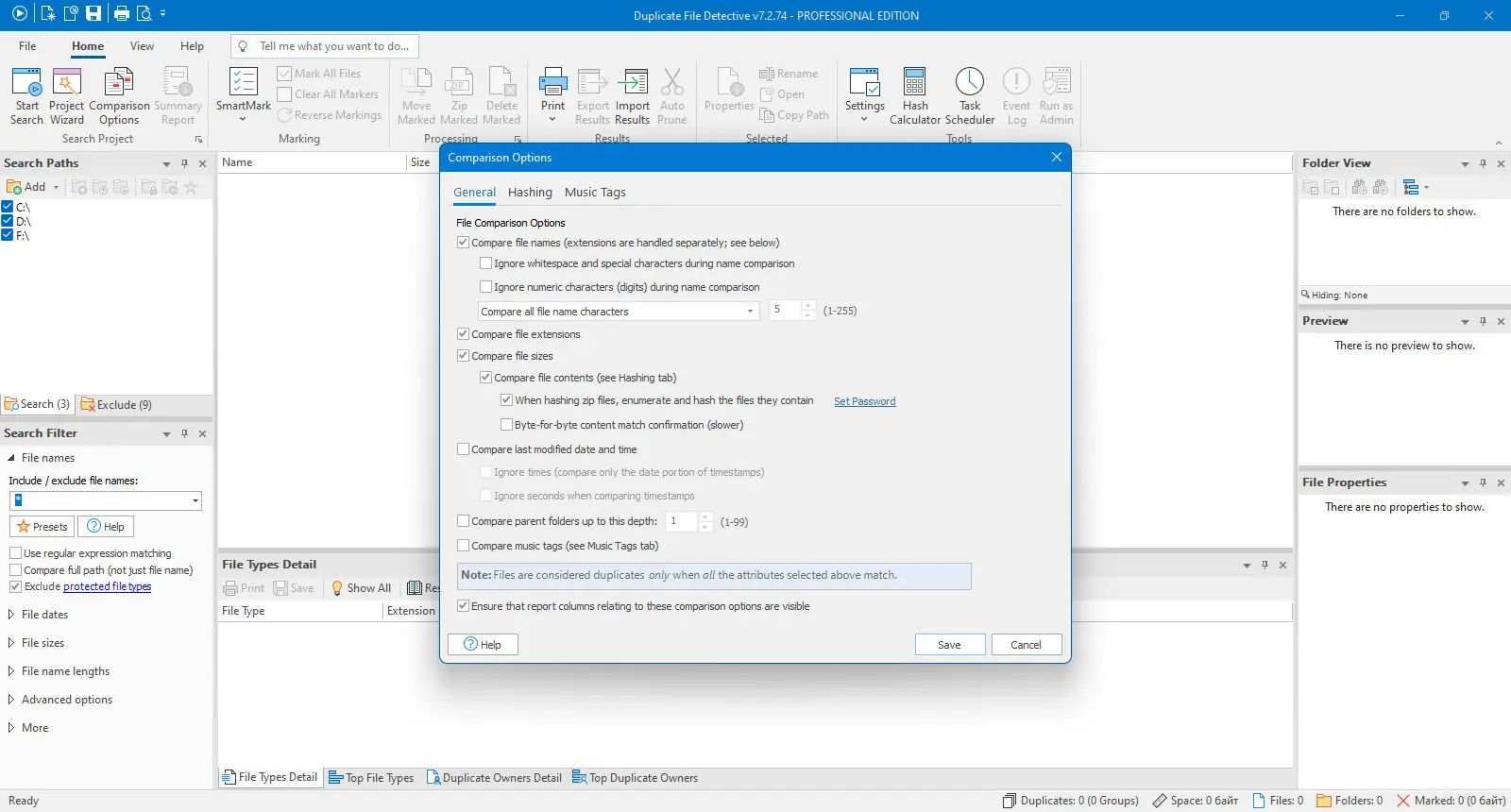The width and height of the screenshot is (1511, 812).
Task: Click the Add search path button
Action: (x=27, y=187)
